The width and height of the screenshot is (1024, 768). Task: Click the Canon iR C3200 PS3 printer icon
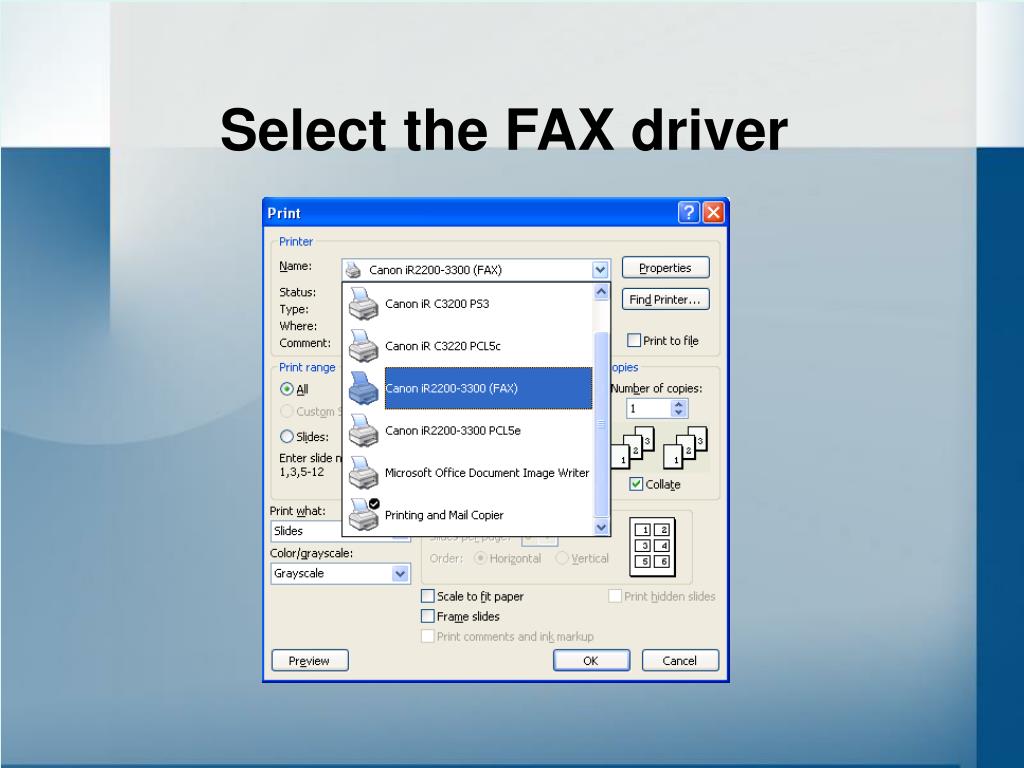pyautogui.click(x=363, y=304)
